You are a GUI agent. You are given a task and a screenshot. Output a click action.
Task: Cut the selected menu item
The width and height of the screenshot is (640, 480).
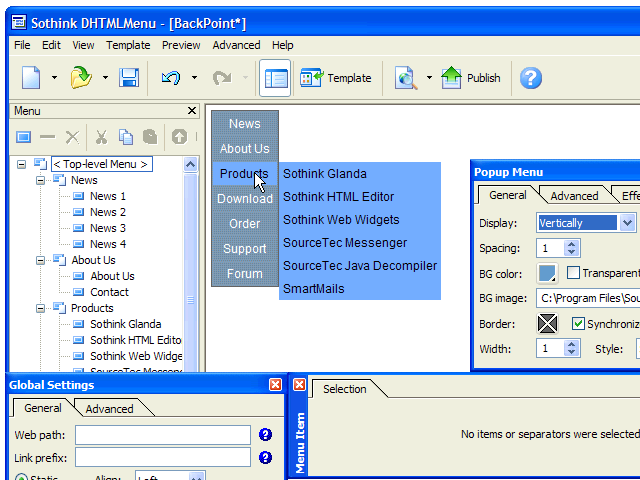[101, 137]
